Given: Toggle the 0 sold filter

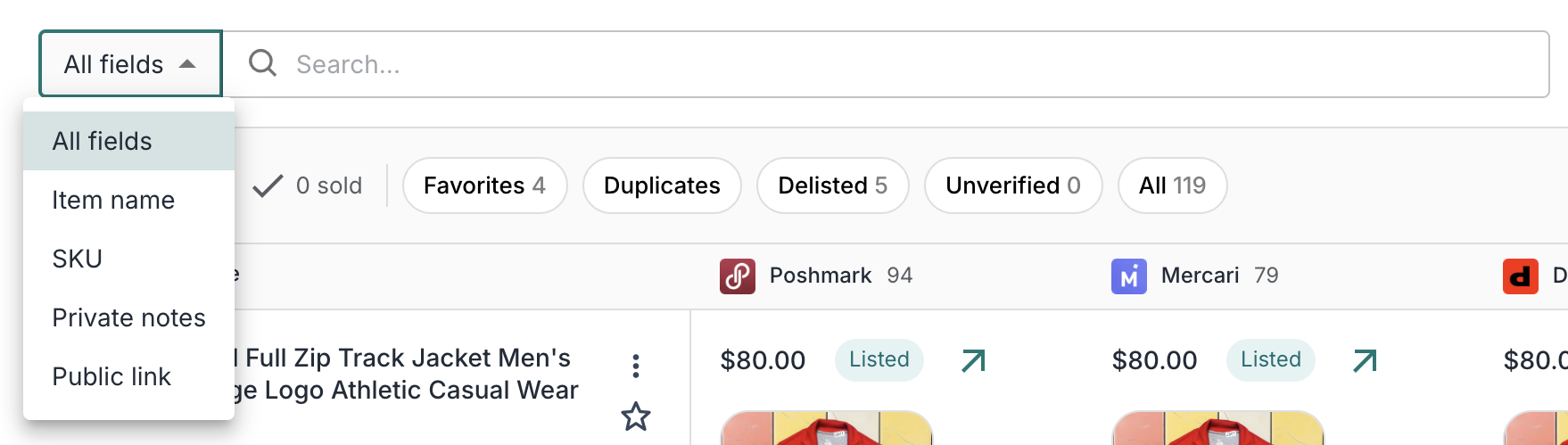Looking at the screenshot, I should [x=308, y=185].
